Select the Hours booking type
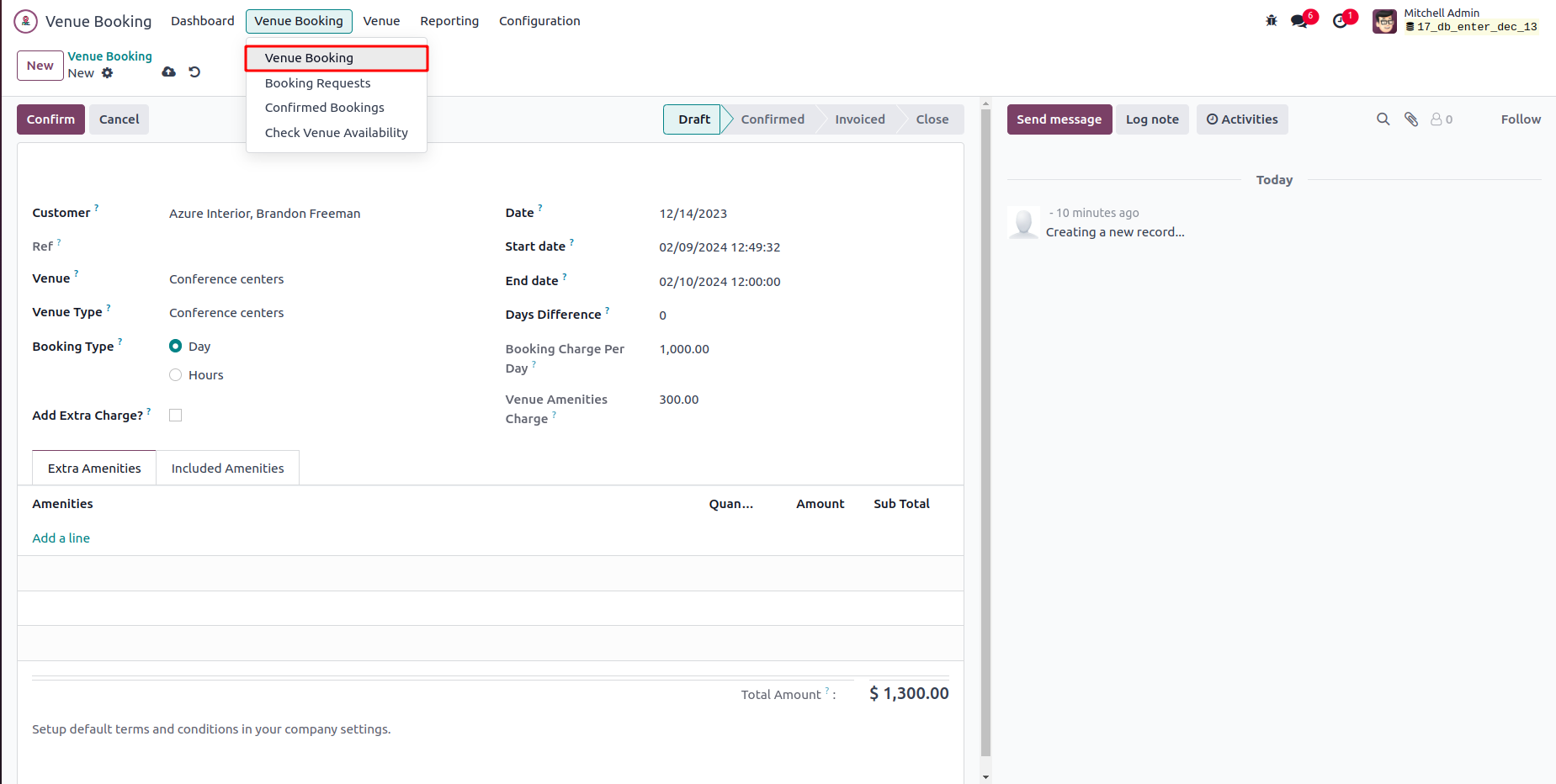 point(176,375)
